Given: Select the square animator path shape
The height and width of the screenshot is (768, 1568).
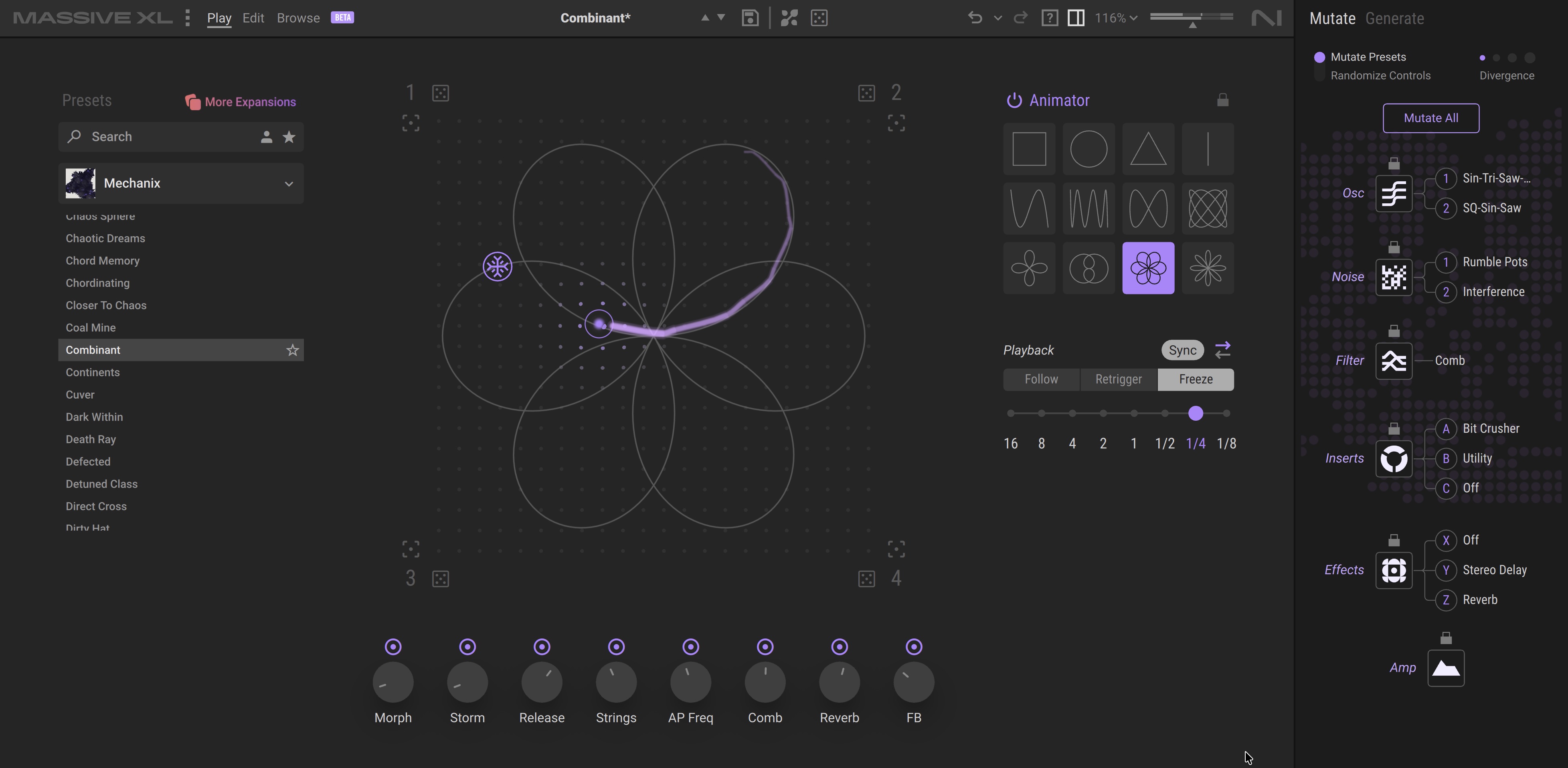Looking at the screenshot, I should pyautogui.click(x=1029, y=149).
